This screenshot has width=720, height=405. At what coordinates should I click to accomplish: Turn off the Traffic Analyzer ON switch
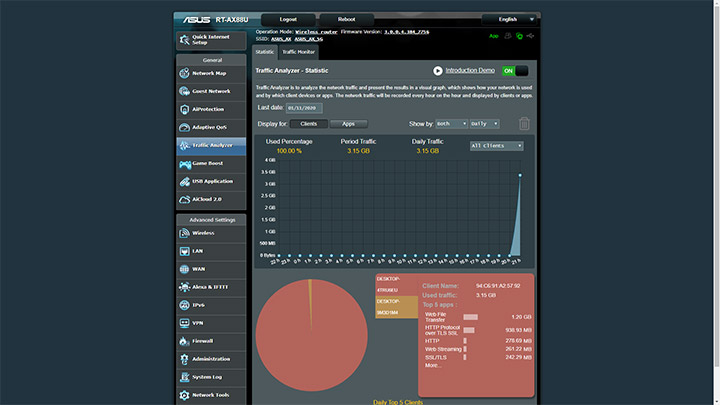pyautogui.click(x=515, y=71)
